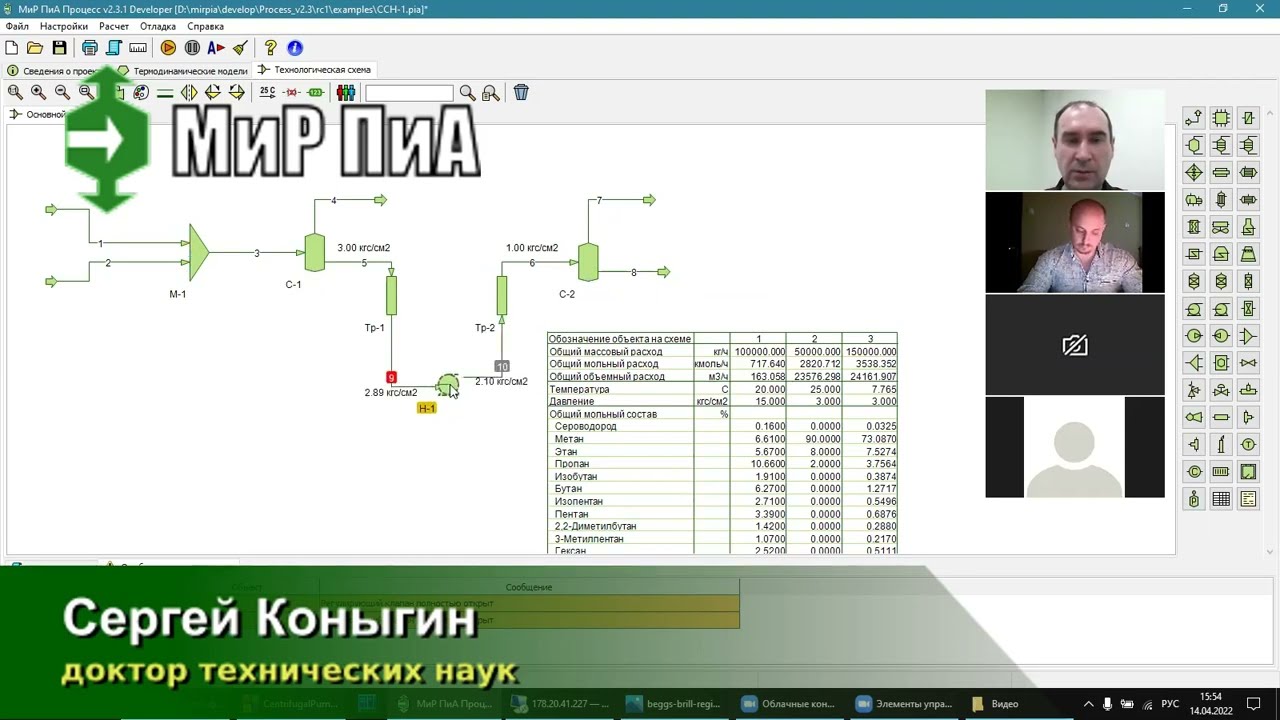The image size is (1280, 720).
Task: Click the Сообщение column header
Action: pos(529,587)
